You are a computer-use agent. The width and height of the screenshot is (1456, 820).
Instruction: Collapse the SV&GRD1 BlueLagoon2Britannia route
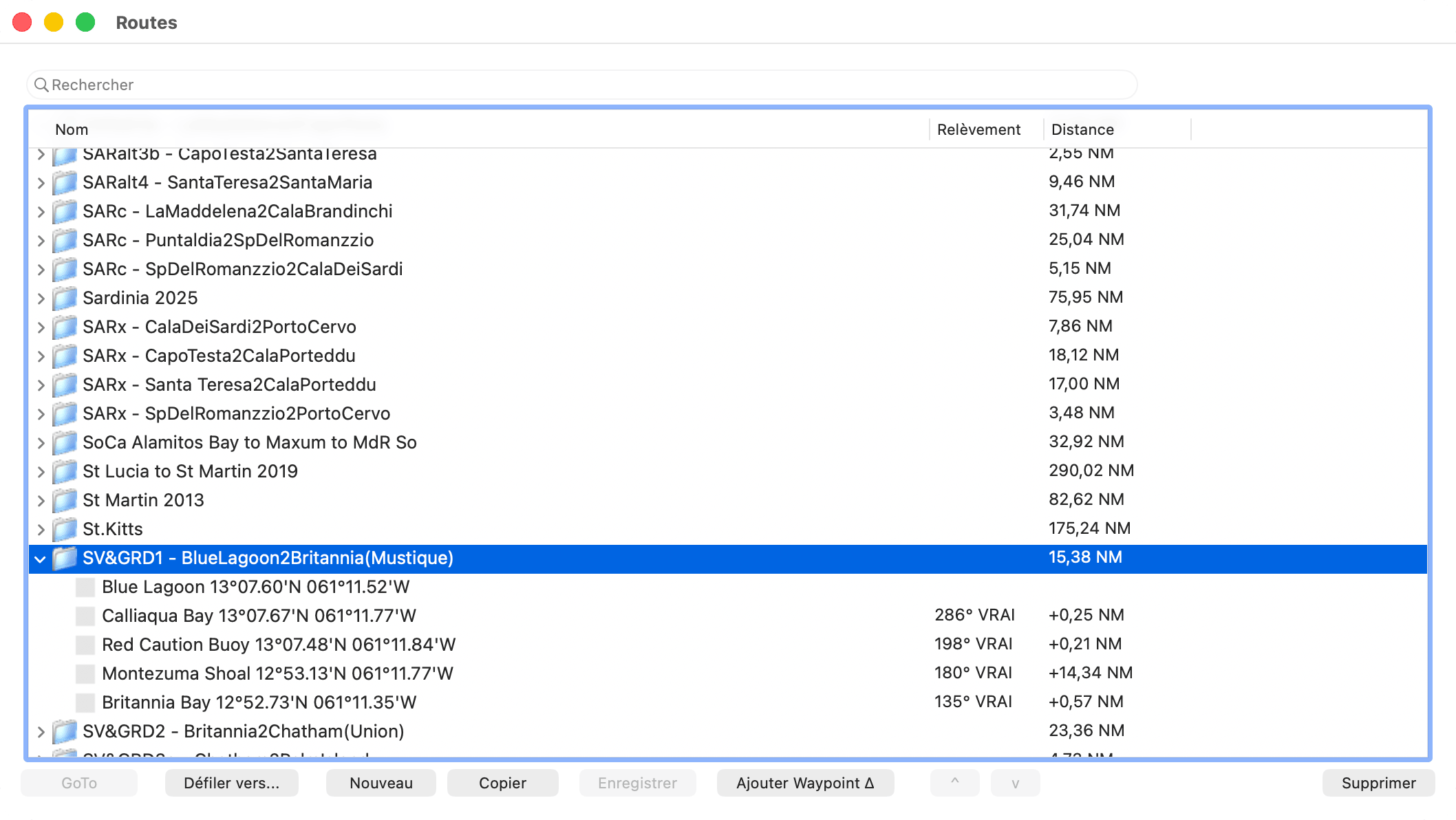pyautogui.click(x=41, y=559)
